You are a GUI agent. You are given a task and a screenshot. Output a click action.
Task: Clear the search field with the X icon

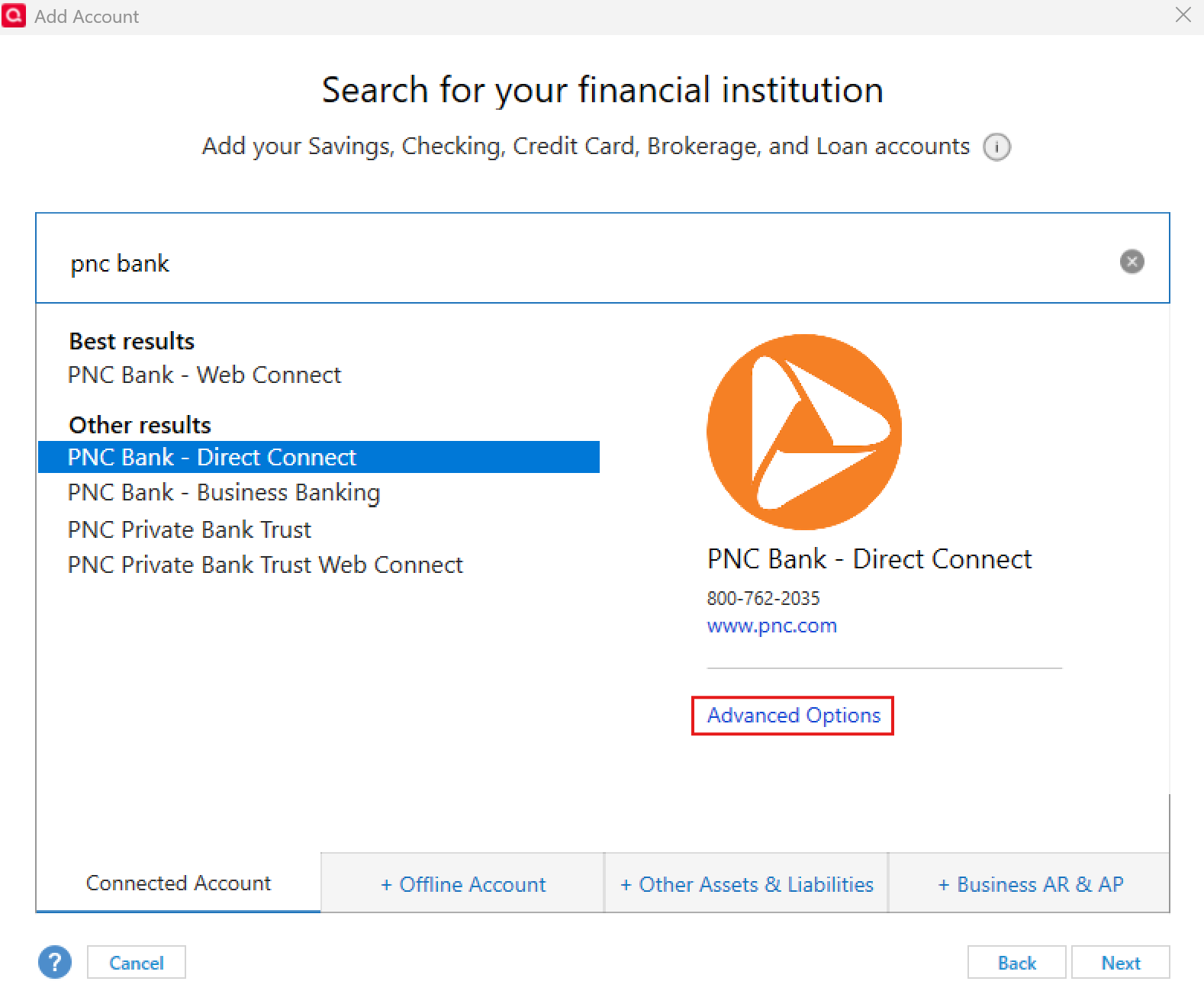coord(1132,262)
